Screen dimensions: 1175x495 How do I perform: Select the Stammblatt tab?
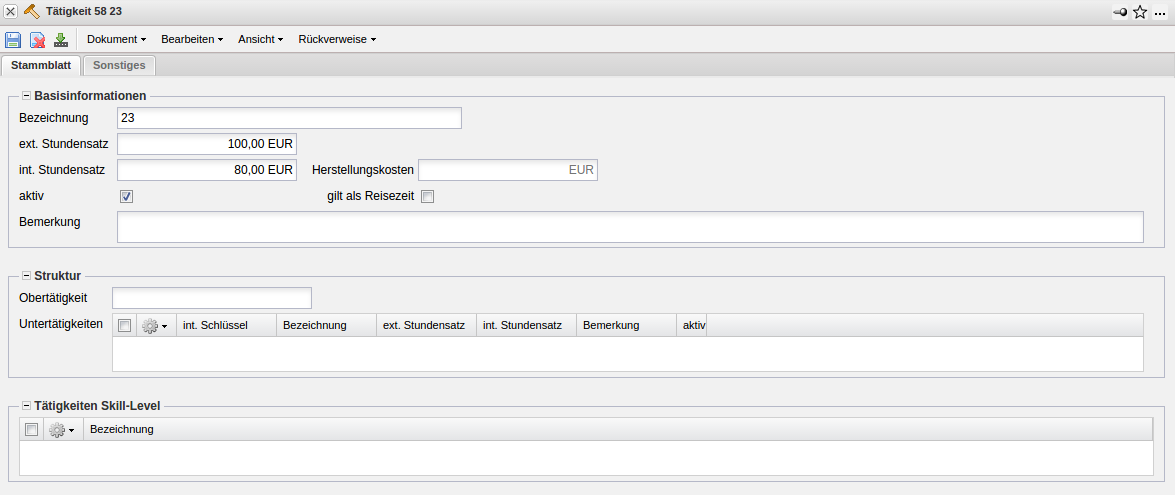click(x=41, y=65)
